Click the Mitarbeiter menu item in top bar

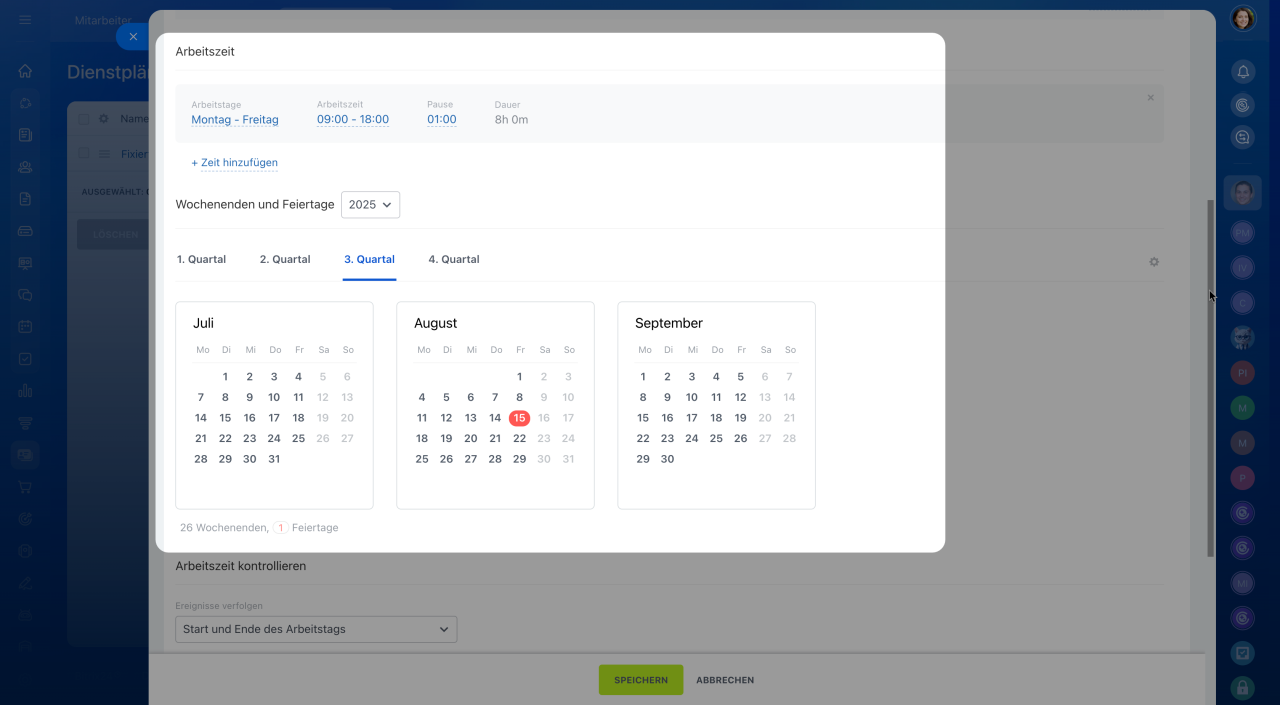[x=102, y=20]
